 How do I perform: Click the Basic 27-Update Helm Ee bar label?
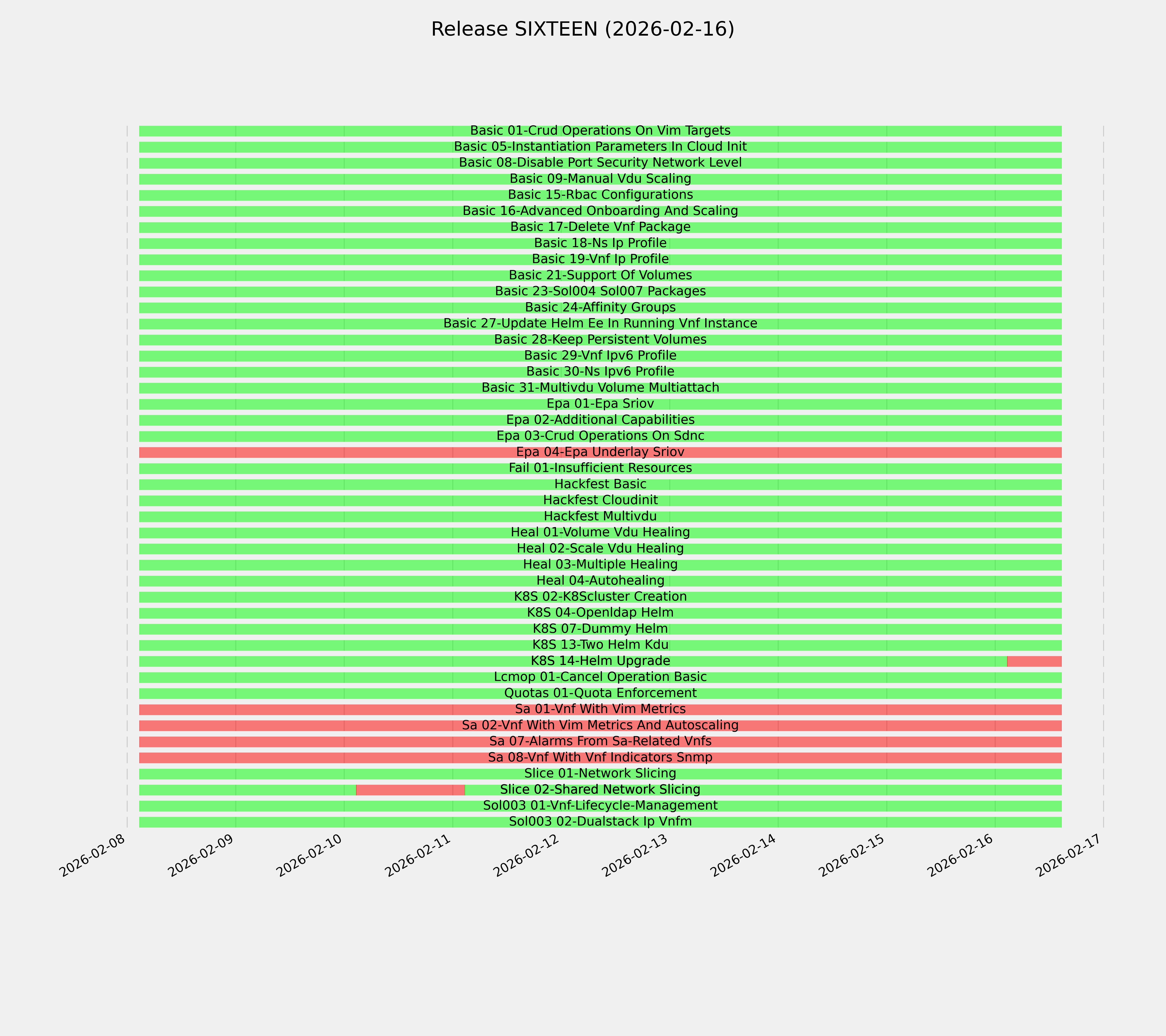click(x=600, y=323)
